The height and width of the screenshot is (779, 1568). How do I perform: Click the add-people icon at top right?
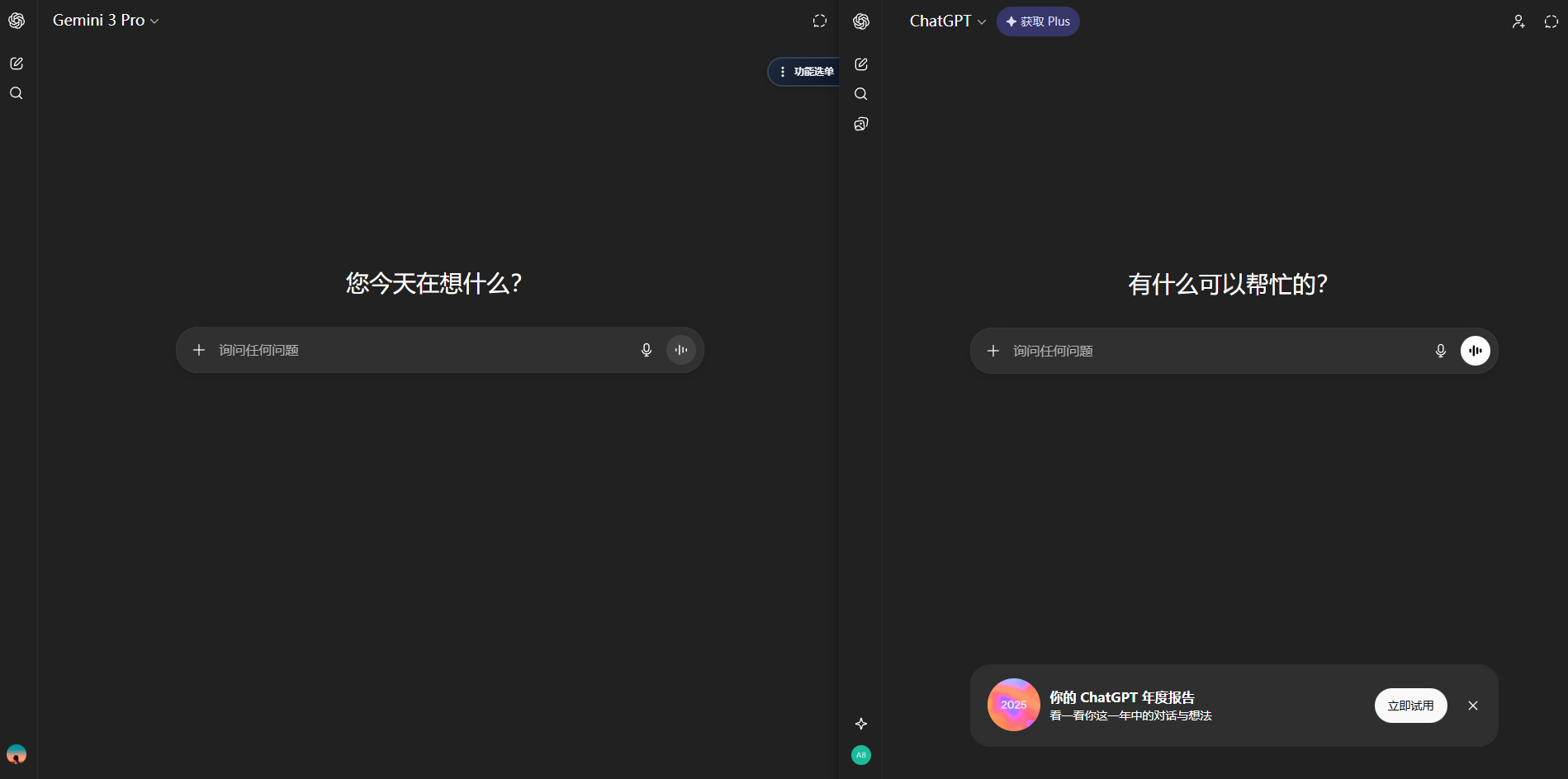(x=1518, y=21)
